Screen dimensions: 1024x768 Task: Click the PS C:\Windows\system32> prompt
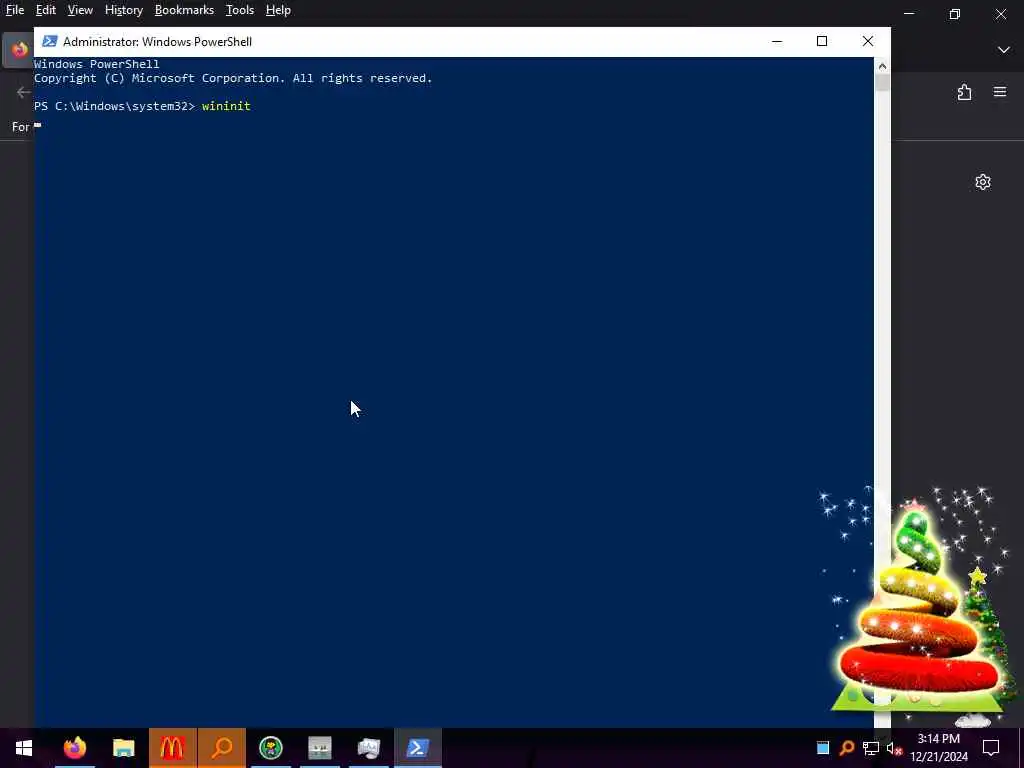click(x=114, y=106)
